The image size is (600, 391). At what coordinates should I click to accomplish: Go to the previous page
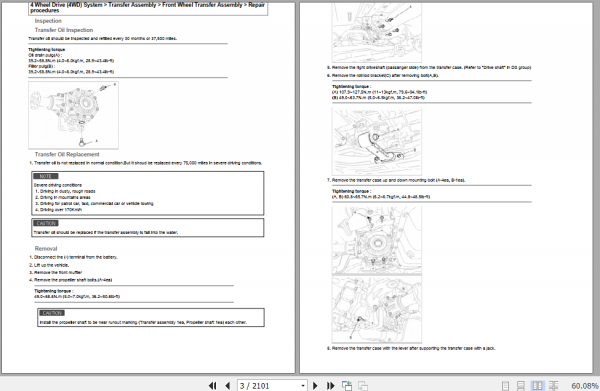[228, 386]
